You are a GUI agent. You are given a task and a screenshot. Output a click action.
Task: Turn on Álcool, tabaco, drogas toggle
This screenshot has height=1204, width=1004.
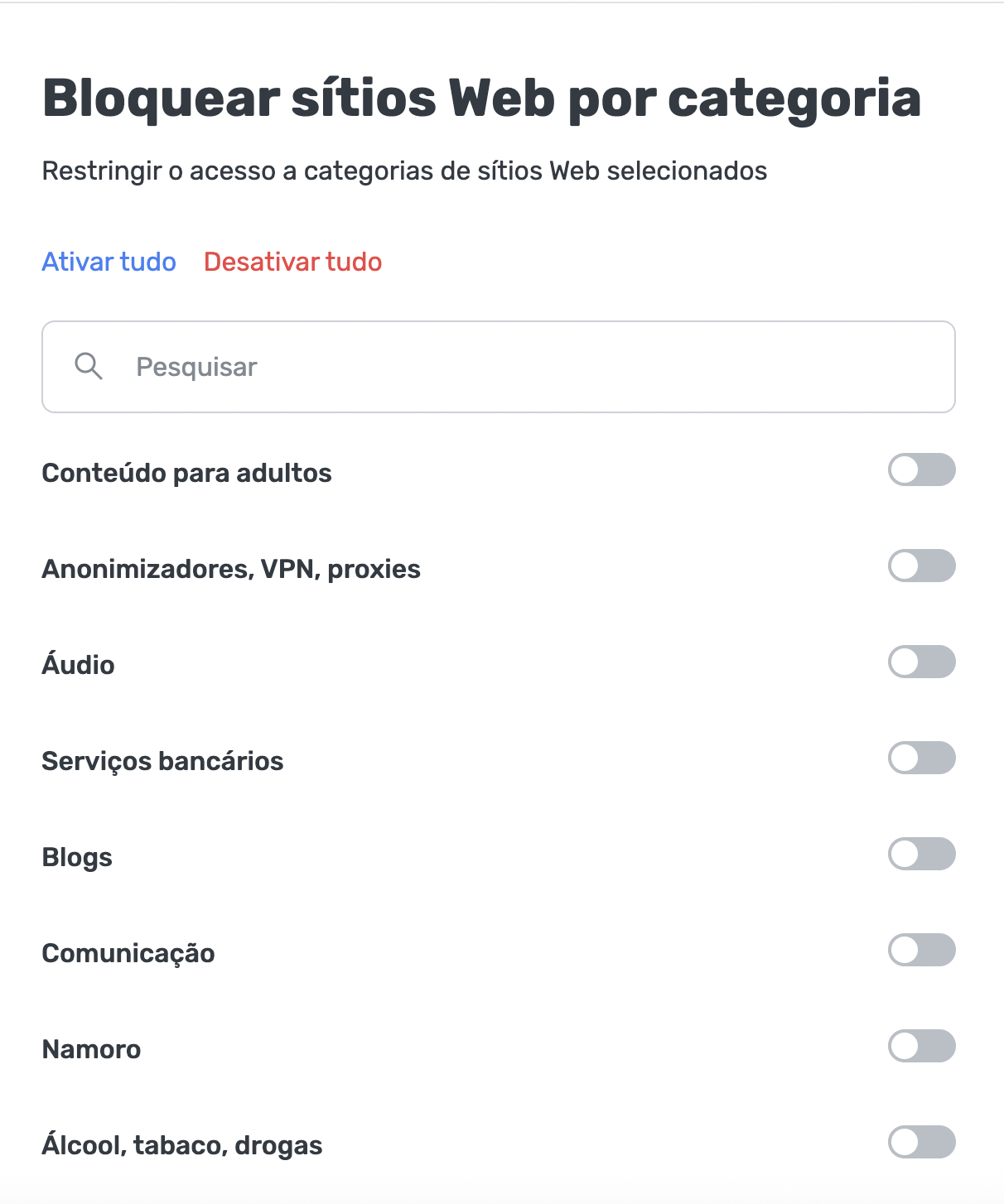pyautogui.click(x=921, y=1142)
